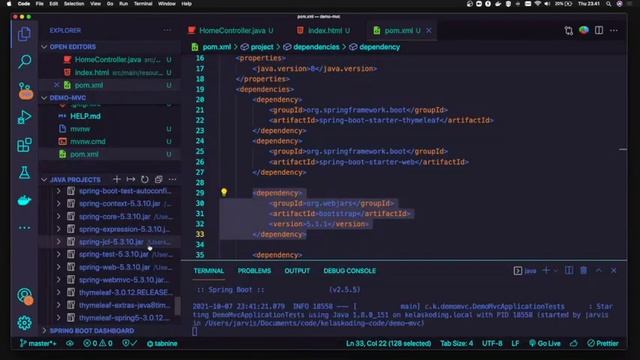Click the Explorer more actions ellipsis
This screenshot has height=360, width=640.
167,30
